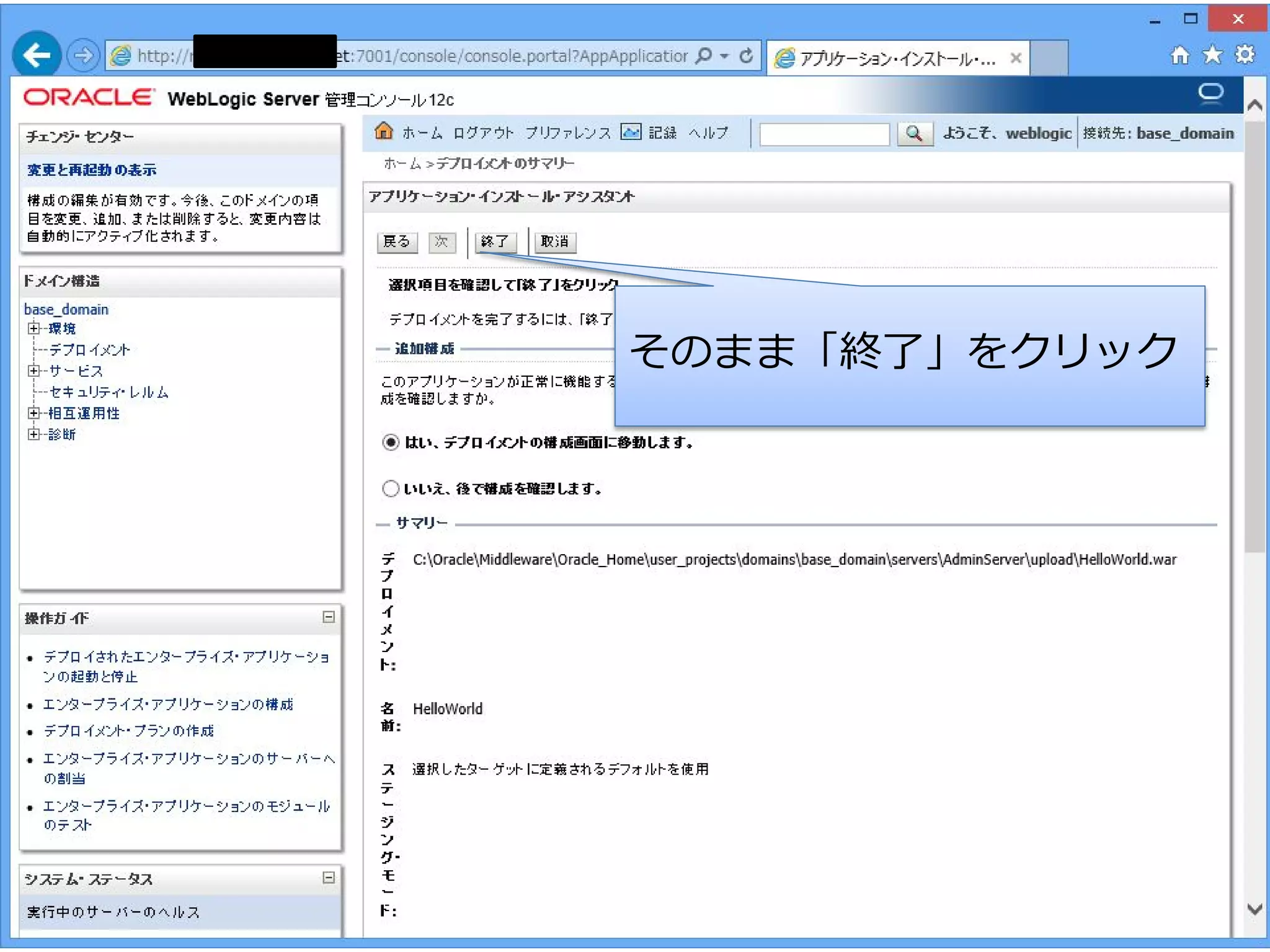The height and width of the screenshot is (952, 1270).
Task: Click the 戻る button
Action: pyautogui.click(x=397, y=242)
